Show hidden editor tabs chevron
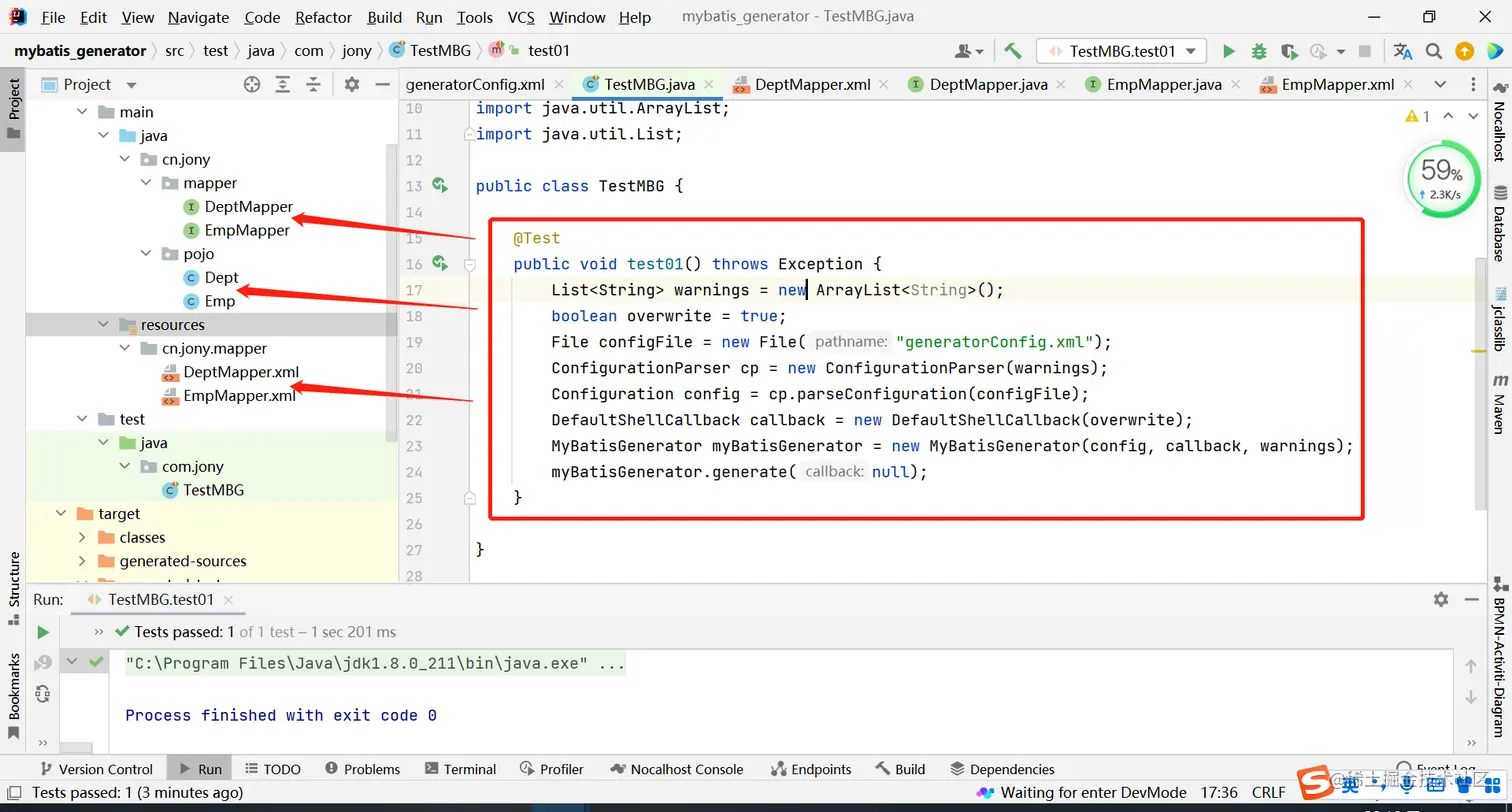 1440,84
